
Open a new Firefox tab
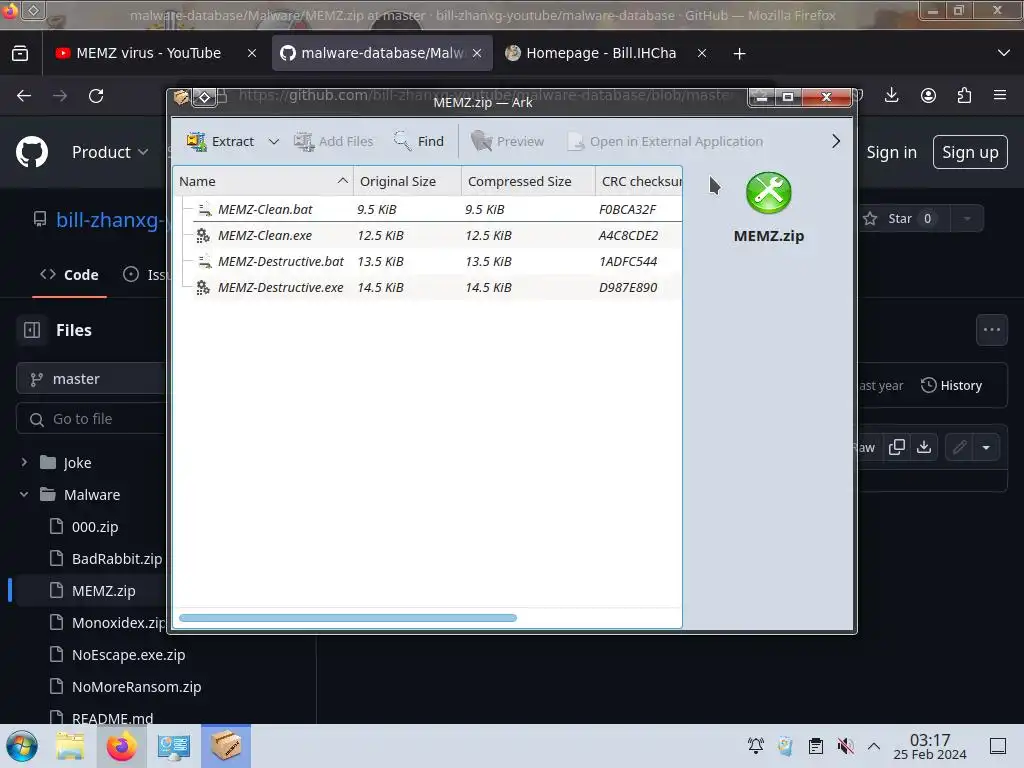pos(739,54)
